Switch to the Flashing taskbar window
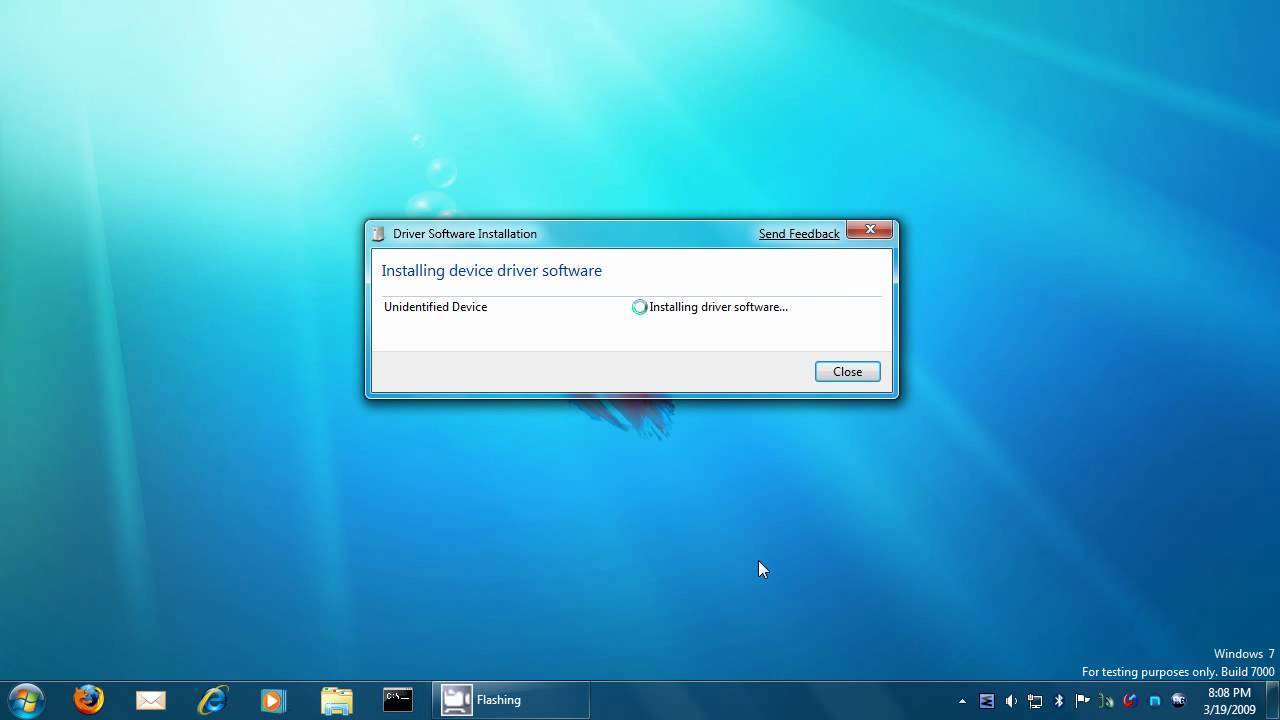 (x=511, y=700)
